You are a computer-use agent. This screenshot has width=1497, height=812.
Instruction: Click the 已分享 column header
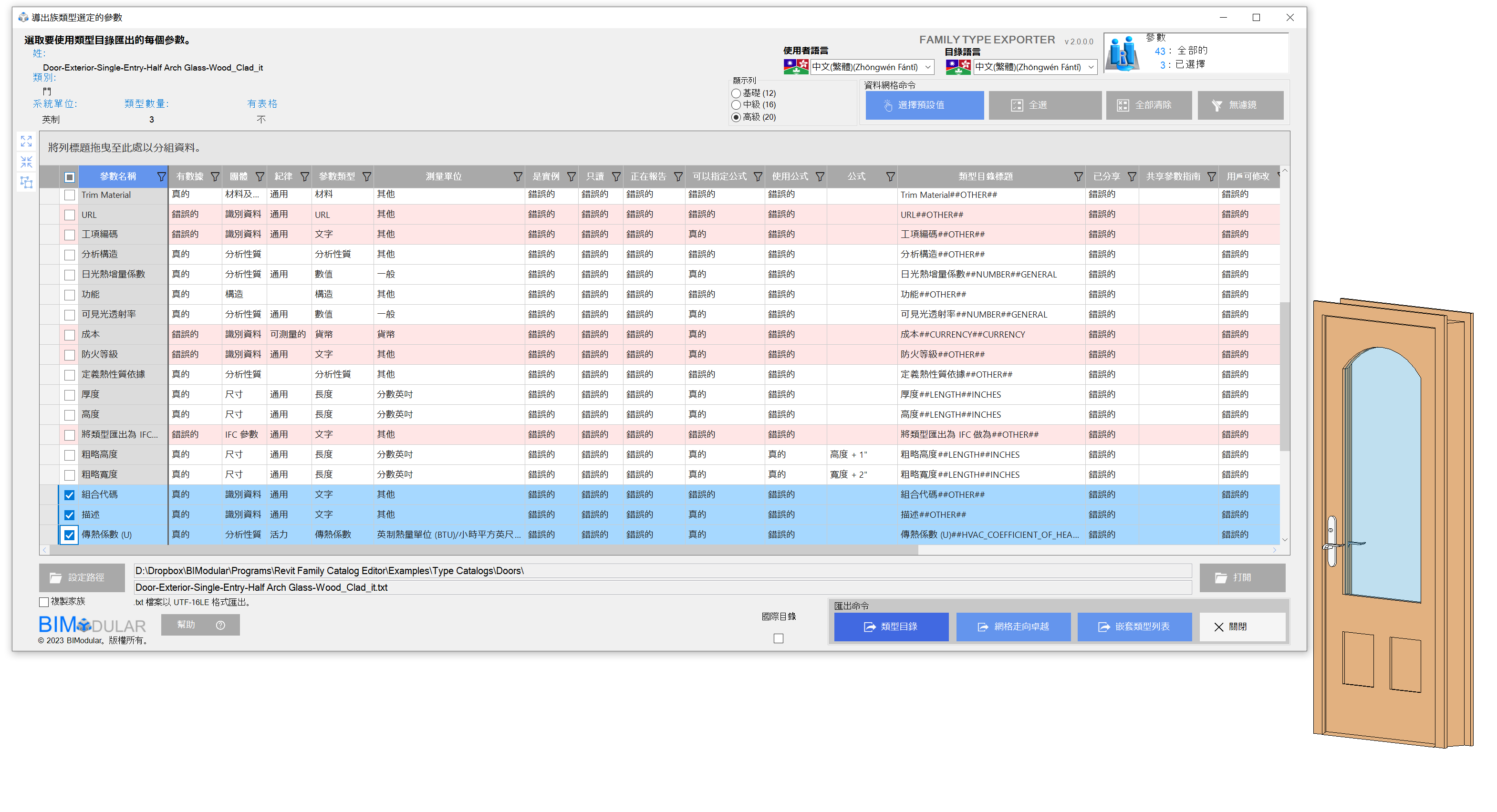(x=1106, y=176)
